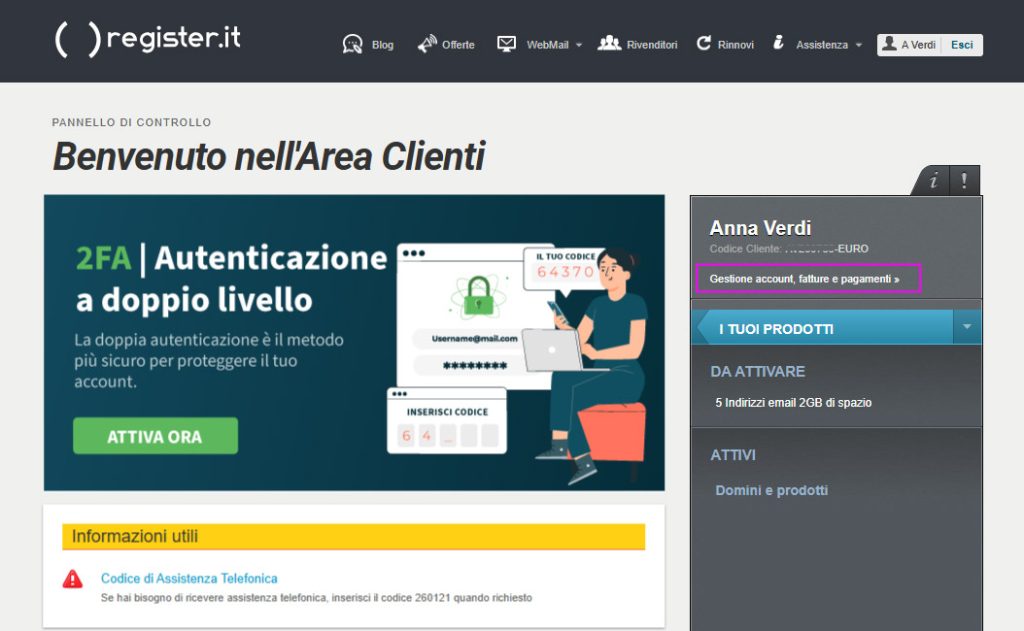Click the red warning triangle icon
1024x631 pixels.
point(73,579)
